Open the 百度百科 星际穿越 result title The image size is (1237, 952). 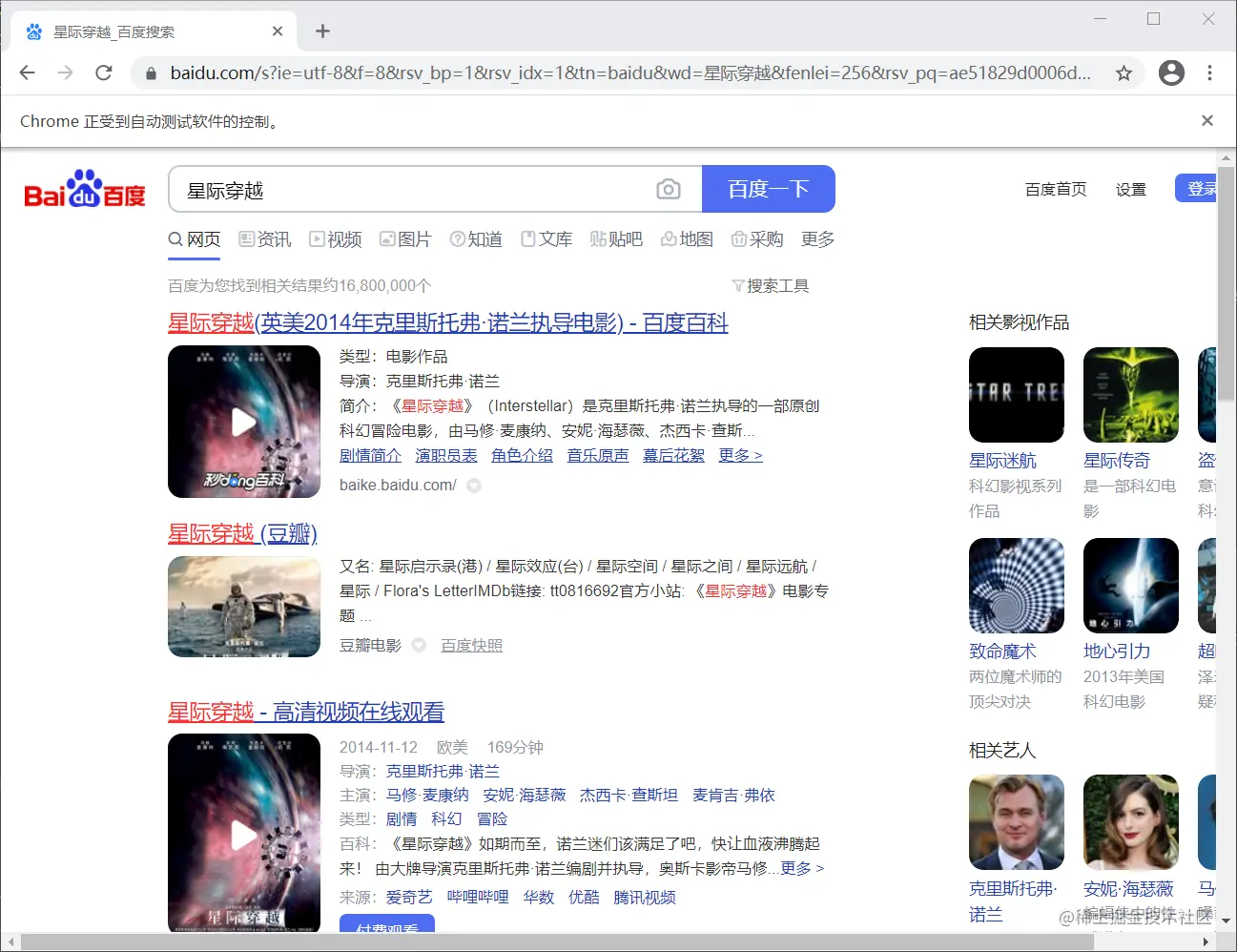[x=448, y=323]
